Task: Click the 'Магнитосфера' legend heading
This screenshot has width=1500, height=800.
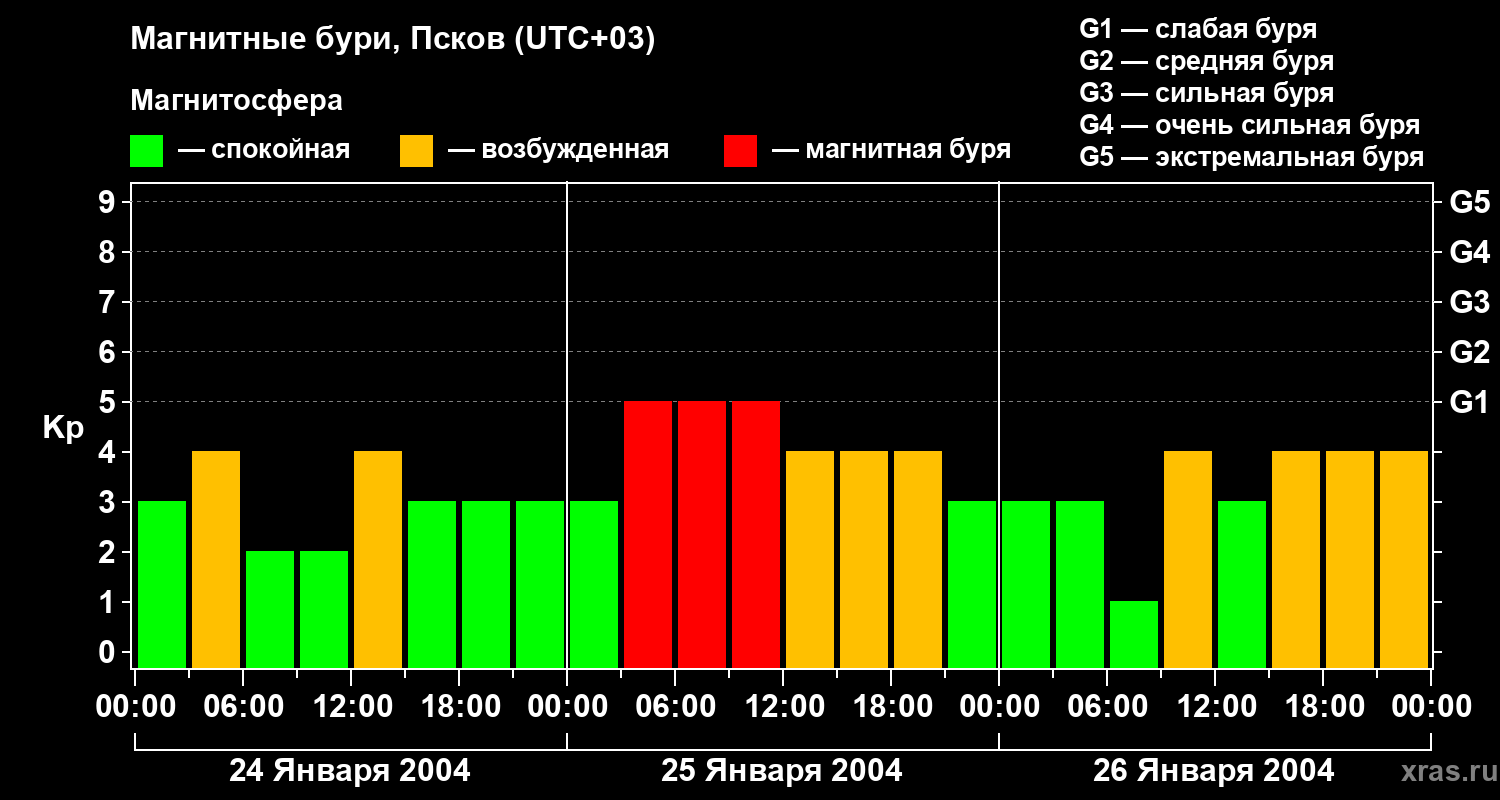Action: click(x=236, y=101)
